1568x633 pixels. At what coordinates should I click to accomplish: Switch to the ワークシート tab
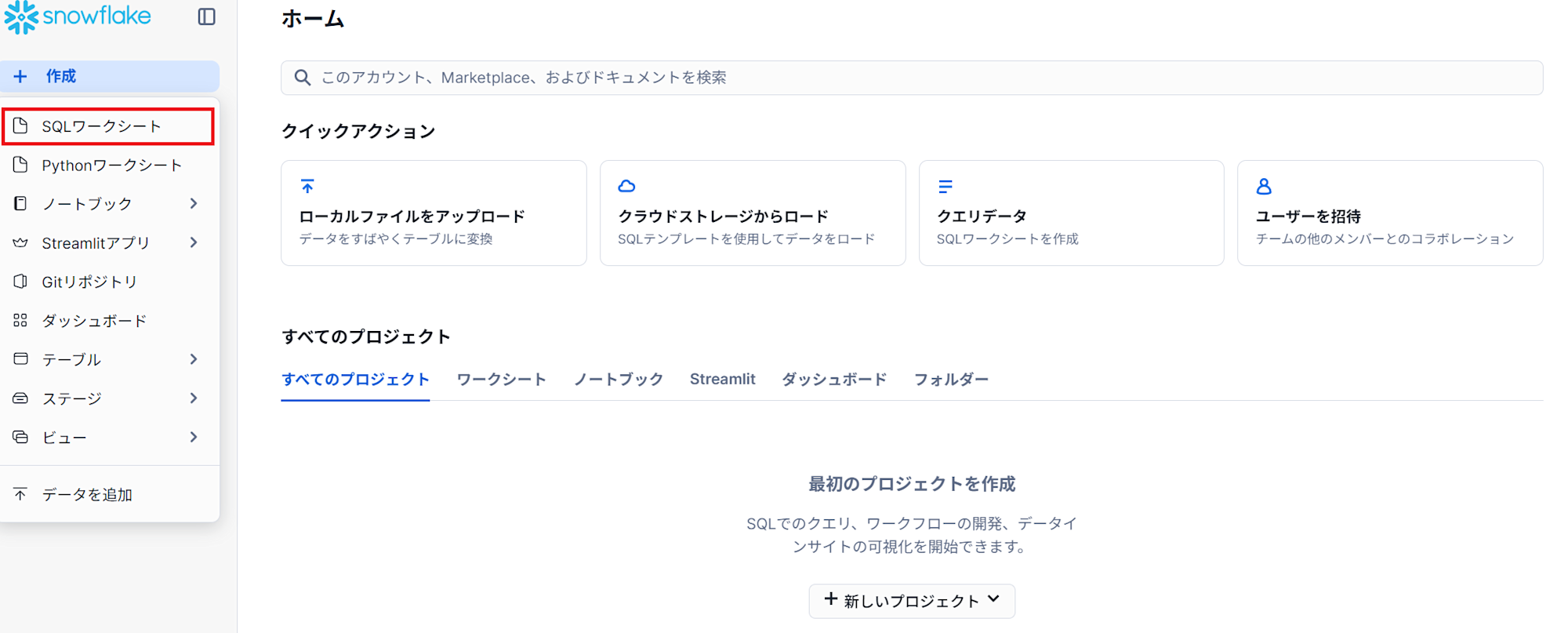(x=501, y=380)
